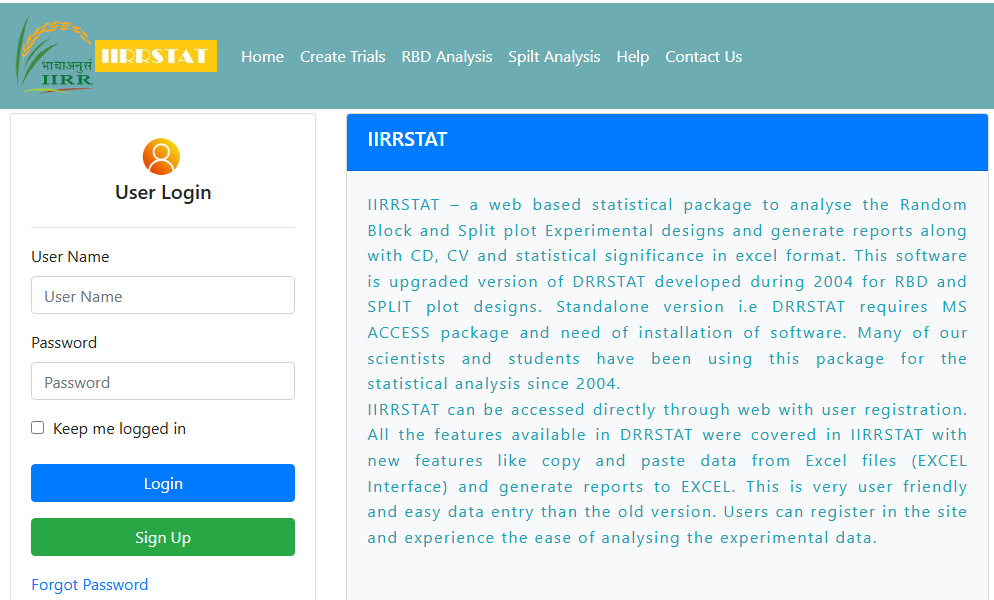Navigate to Contact Us
Screen dimensions: 994x600
point(703,57)
